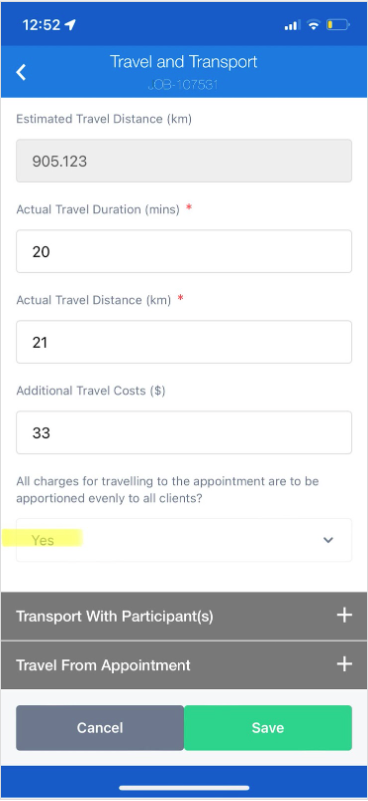Focus the Actual Travel Duration field
368x801 pixels.
[x=184, y=251]
